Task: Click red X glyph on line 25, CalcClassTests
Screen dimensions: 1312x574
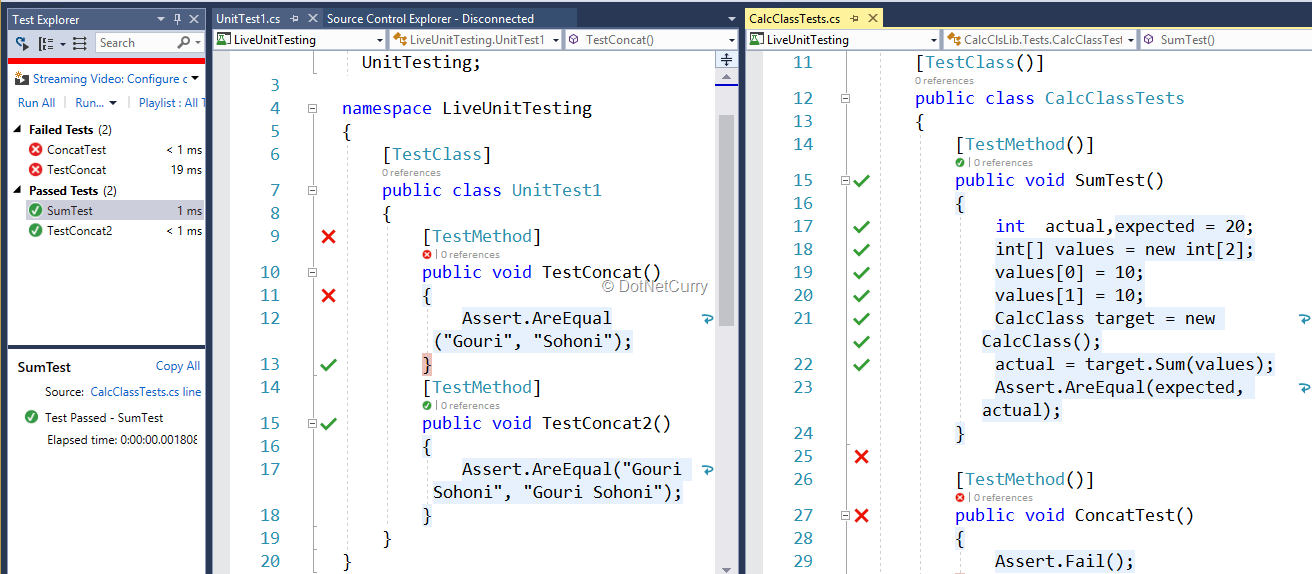Action: [861, 456]
